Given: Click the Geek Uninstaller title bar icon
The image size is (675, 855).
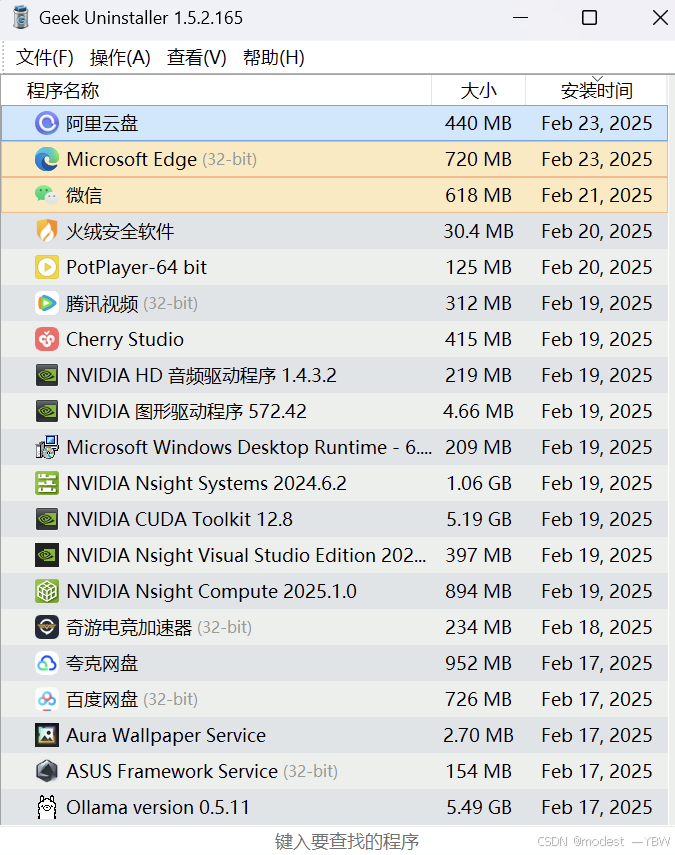Looking at the screenshot, I should point(21,17).
